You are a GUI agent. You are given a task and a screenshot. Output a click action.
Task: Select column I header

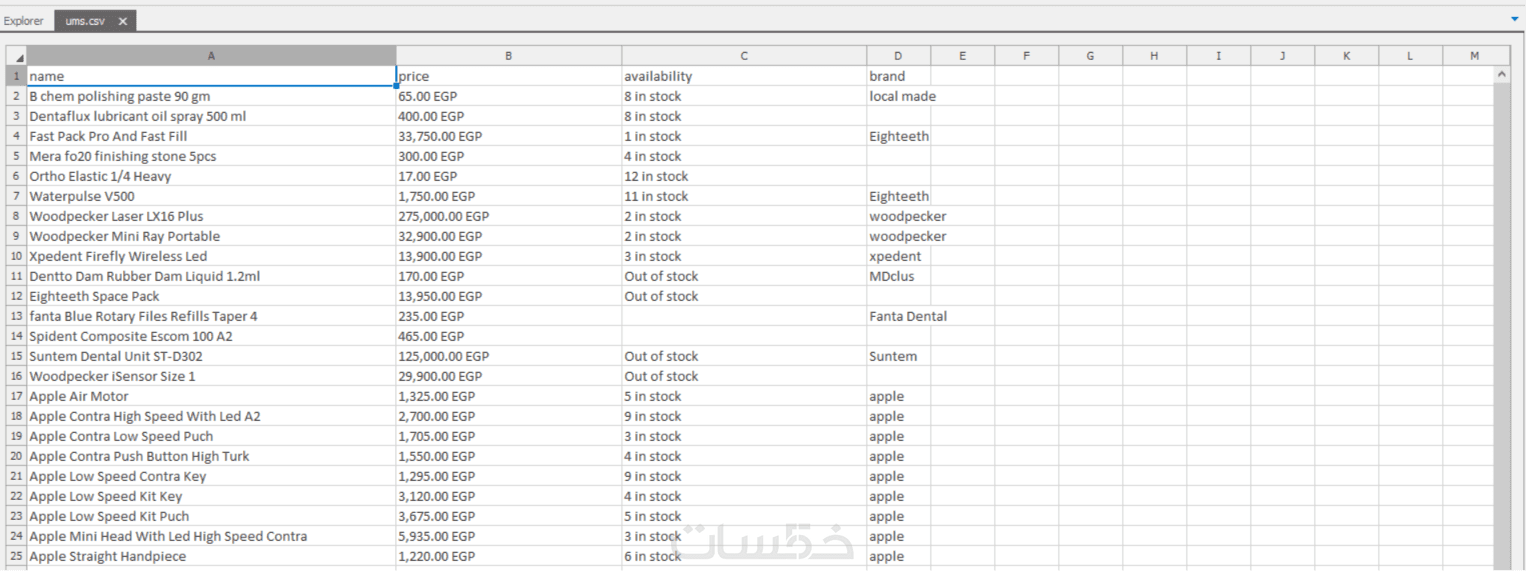pyautogui.click(x=1218, y=56)
